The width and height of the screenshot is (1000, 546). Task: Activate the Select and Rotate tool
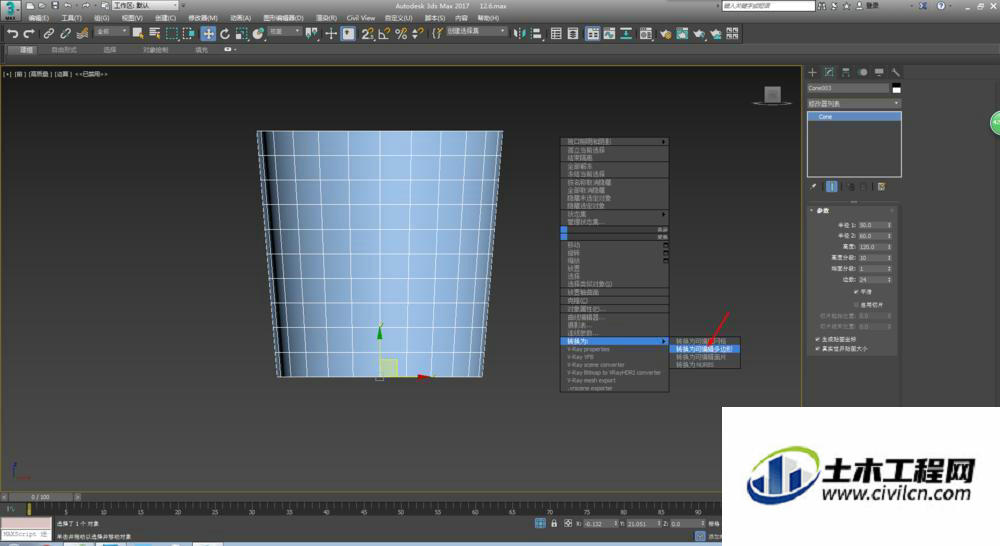[x=224, y=34]
